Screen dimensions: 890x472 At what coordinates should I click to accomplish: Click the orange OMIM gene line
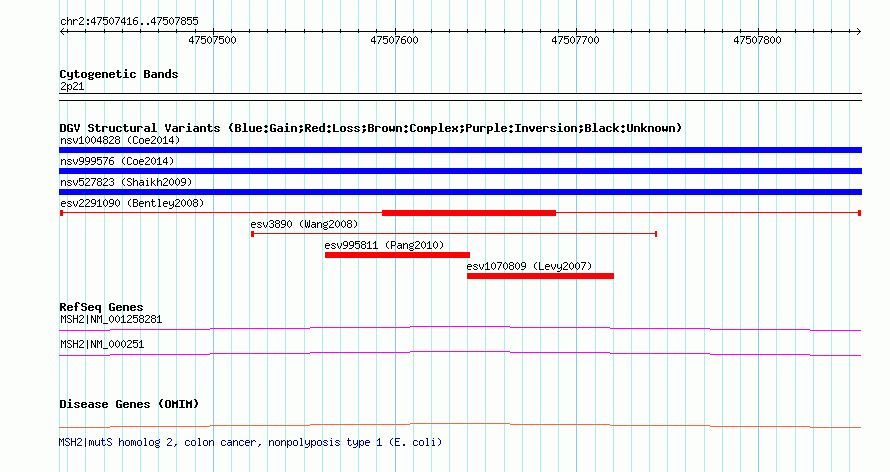(460, 425)
